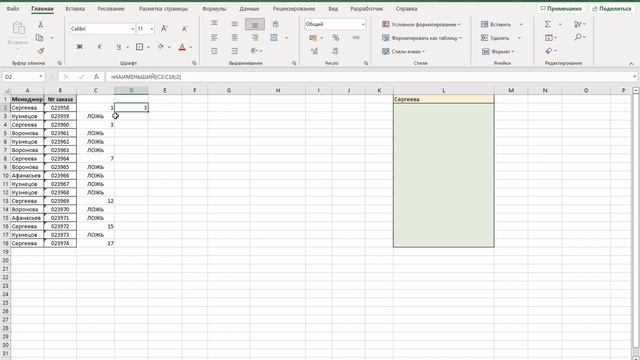Open Условное форматирование menu
The image size is (640, 360).
point(421,24)
